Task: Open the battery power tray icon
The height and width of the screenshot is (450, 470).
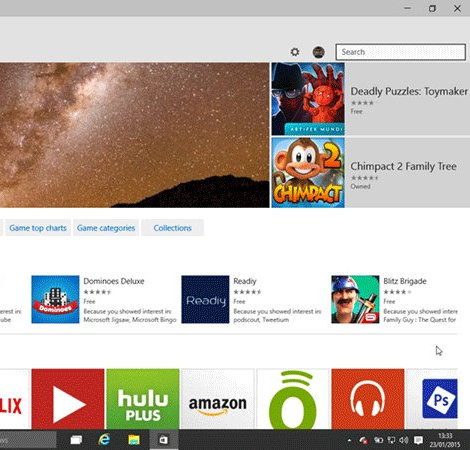Action: coord(378,440)
